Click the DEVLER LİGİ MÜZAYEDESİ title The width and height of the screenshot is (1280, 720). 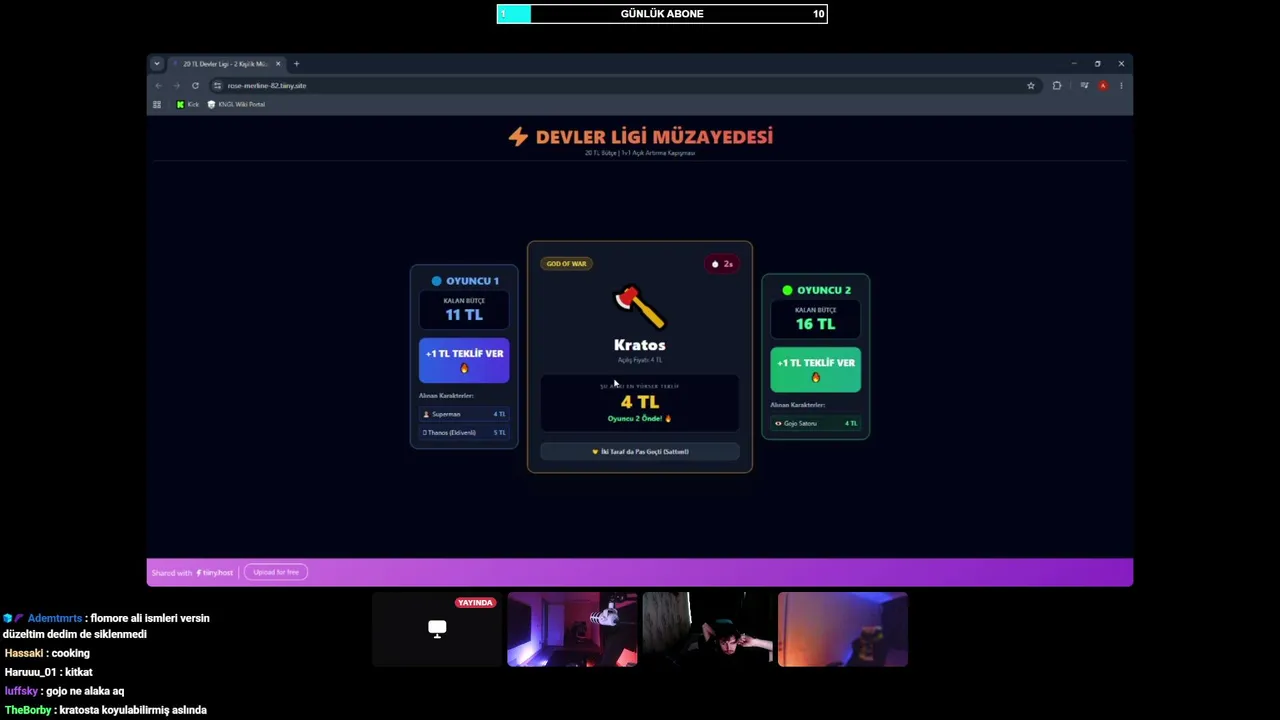654,137
